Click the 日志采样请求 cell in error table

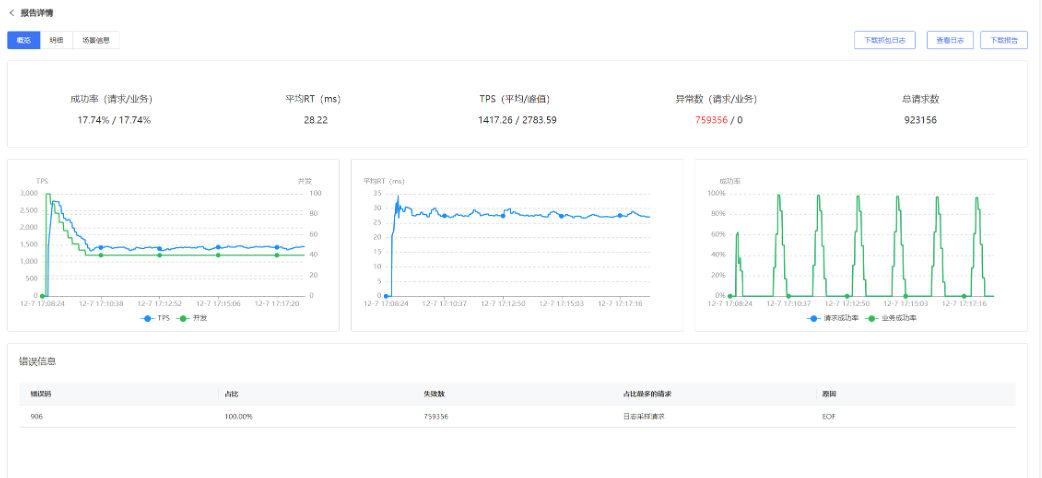(643, 416)
